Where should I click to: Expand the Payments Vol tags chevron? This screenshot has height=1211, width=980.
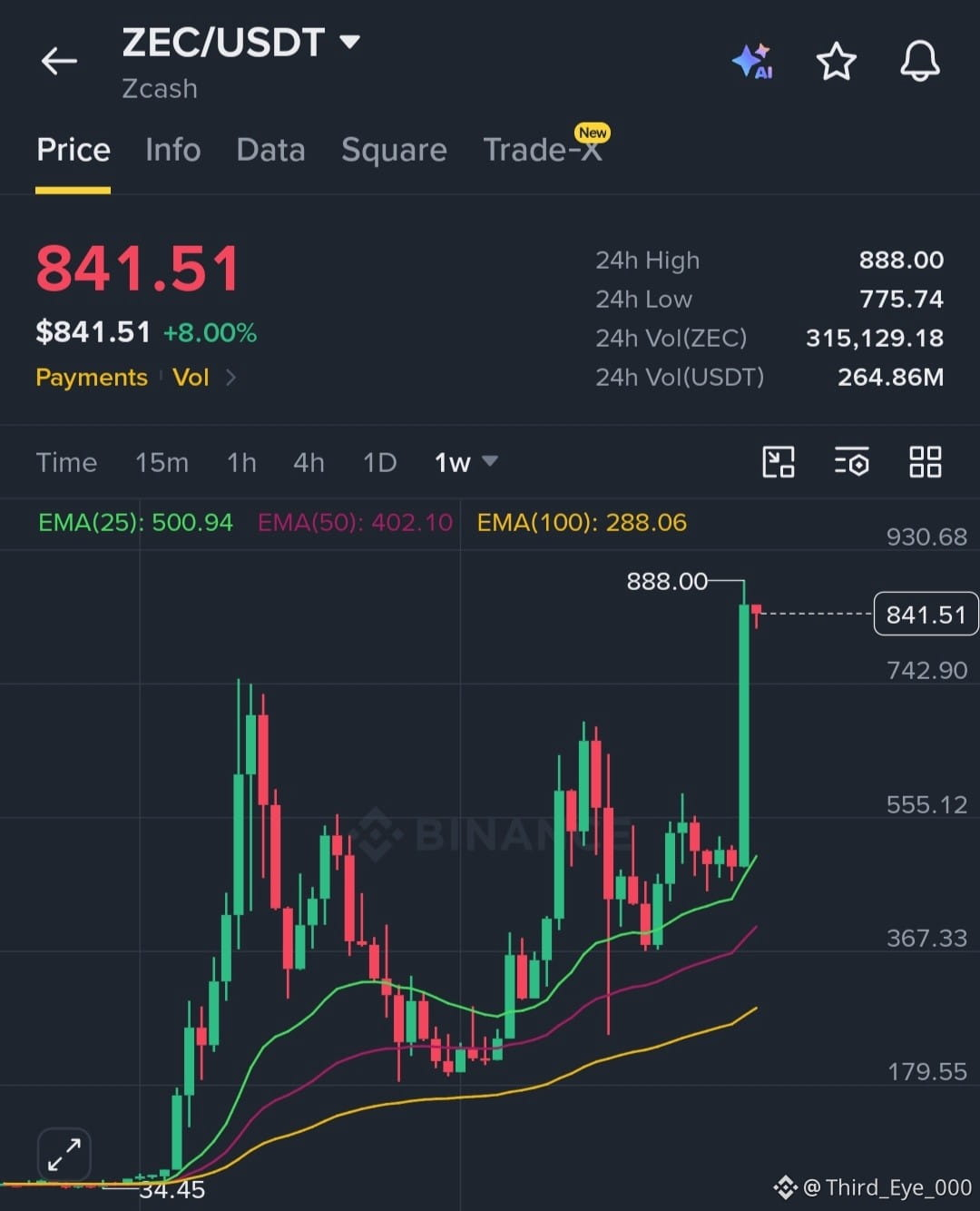tap(230, 377)
